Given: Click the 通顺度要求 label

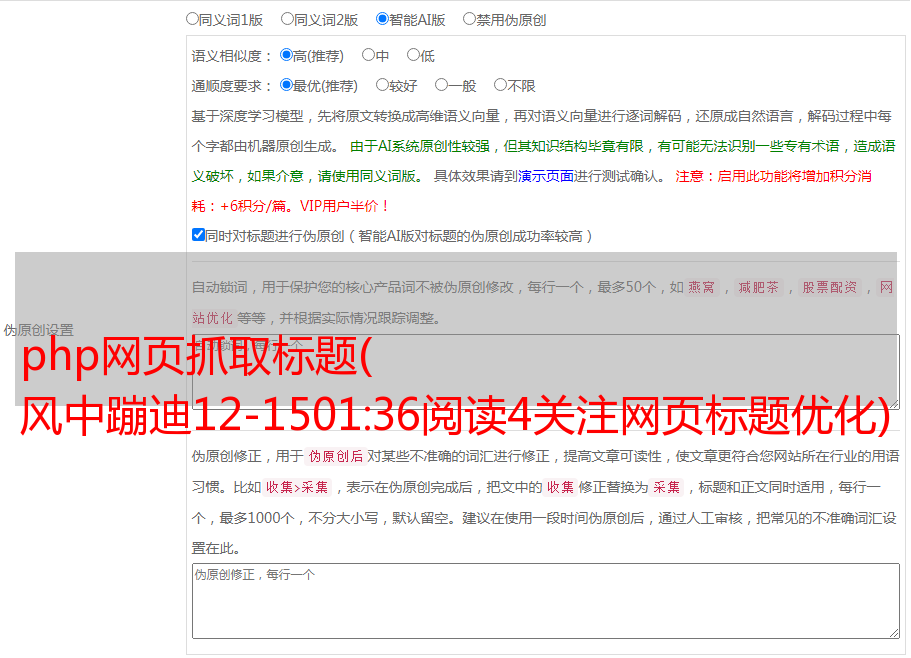Looking at the screenshot, I should click(232, 87).
